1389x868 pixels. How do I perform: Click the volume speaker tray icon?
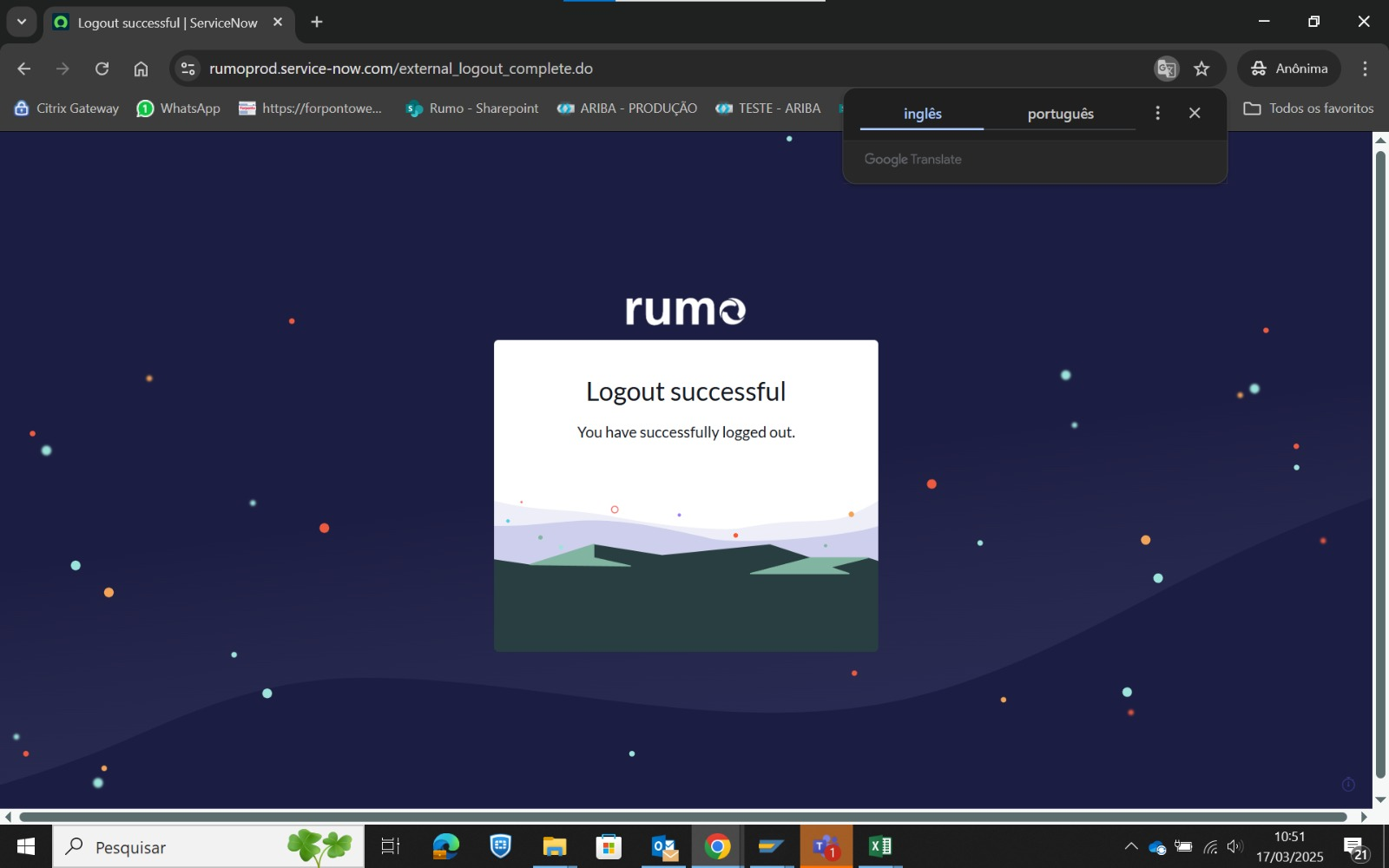(1234, 846)
